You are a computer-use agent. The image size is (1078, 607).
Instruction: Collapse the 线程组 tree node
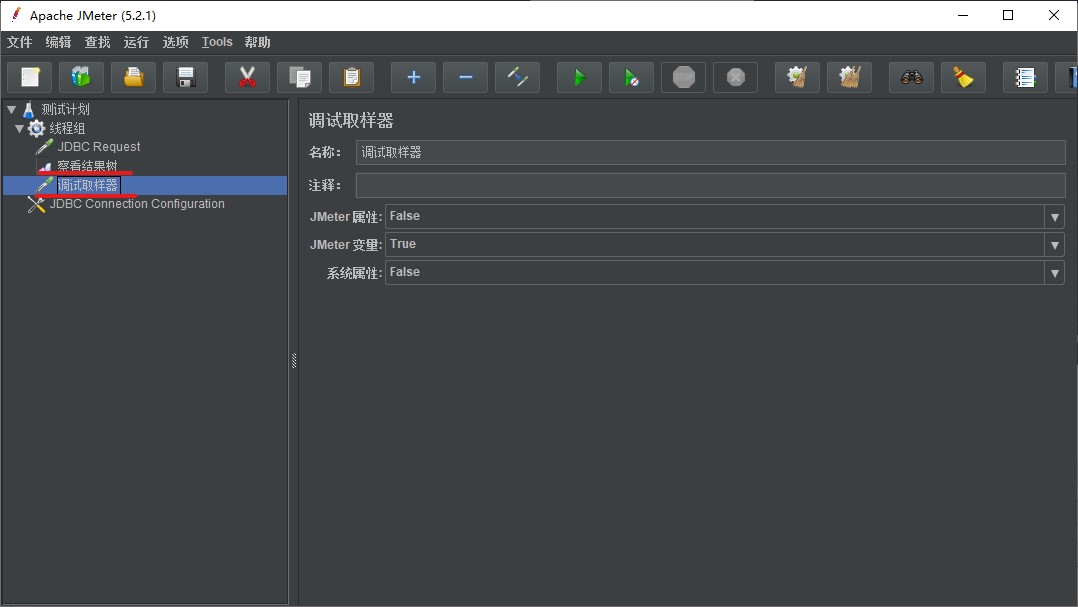tap(19, 129)
